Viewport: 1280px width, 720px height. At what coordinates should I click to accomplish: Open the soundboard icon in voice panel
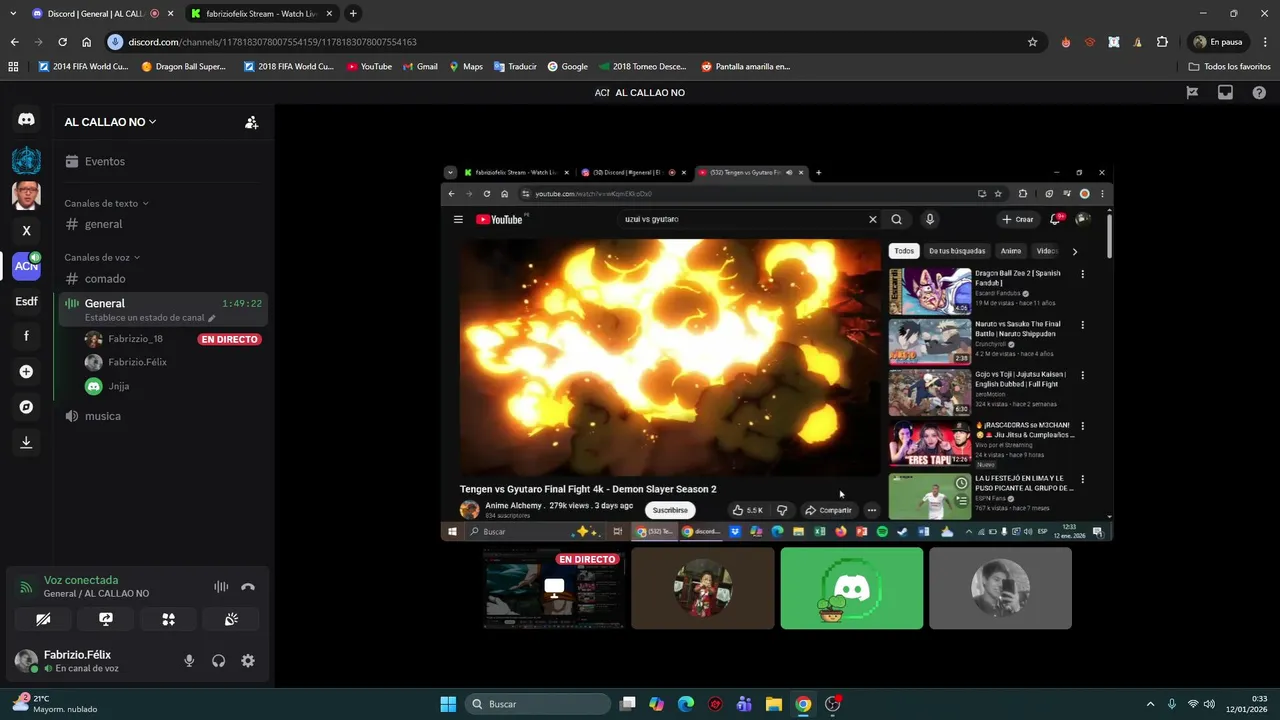[x=231, y=620]
